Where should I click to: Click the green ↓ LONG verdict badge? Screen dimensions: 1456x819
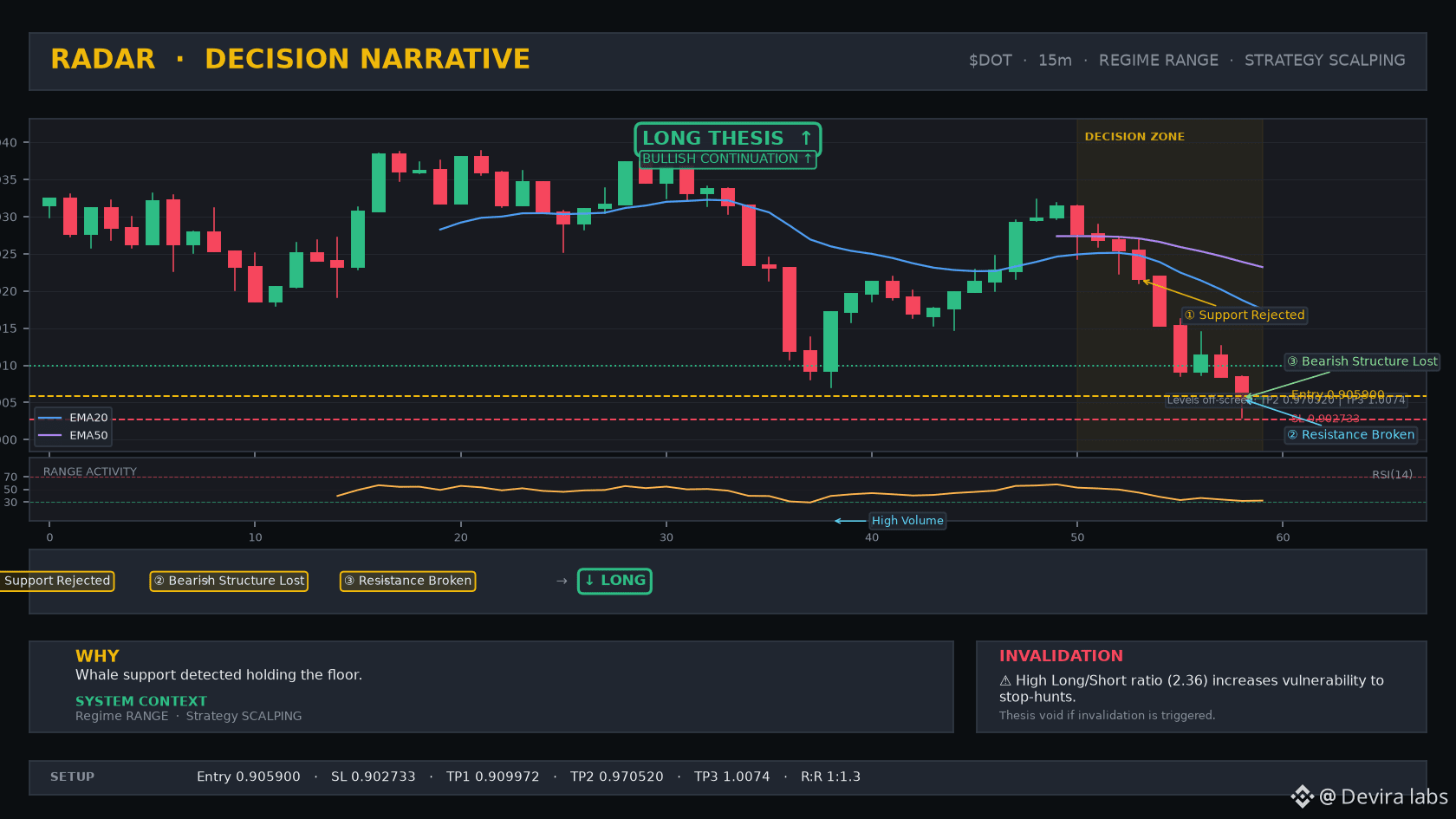pyautogui.click(x=614, y=581)
